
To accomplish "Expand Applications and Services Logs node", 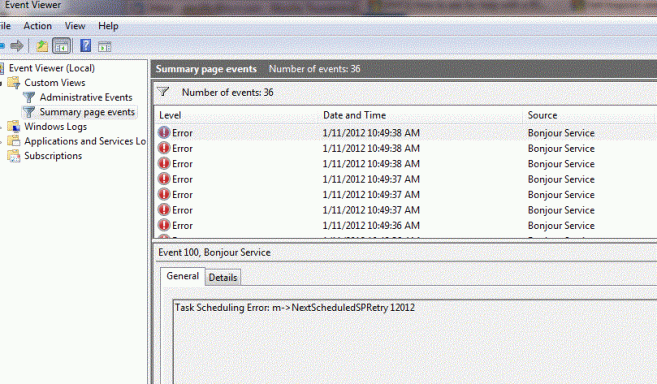I will [x=1, y=141].
